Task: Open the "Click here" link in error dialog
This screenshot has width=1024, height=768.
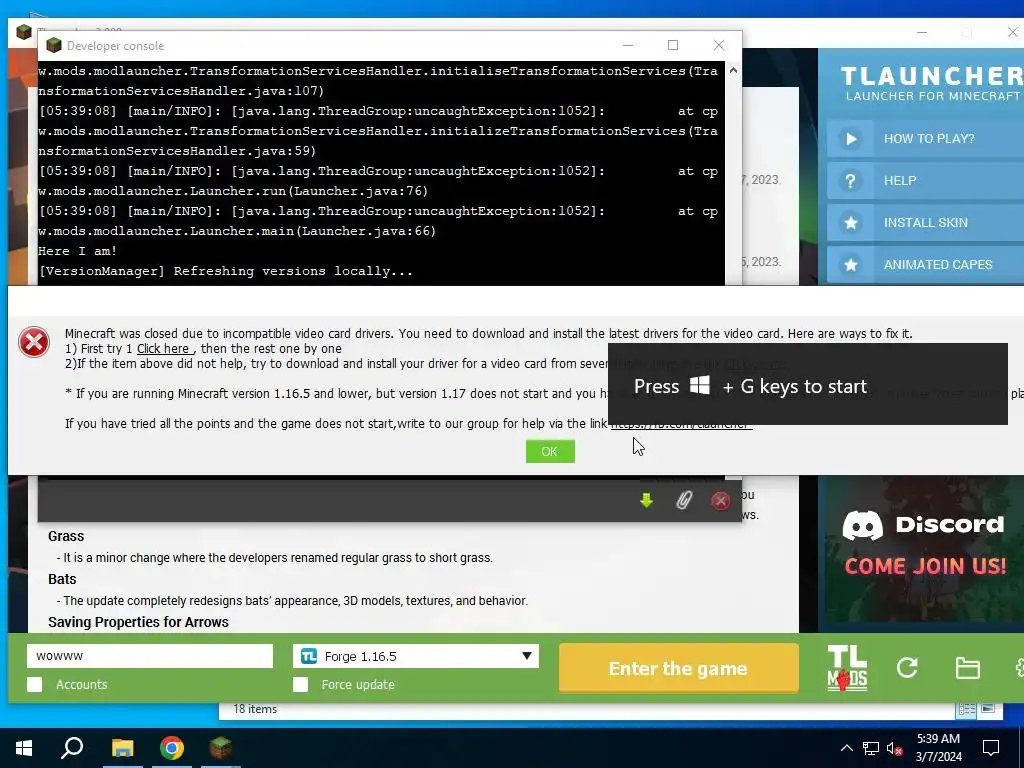Action: pos(164,349)
